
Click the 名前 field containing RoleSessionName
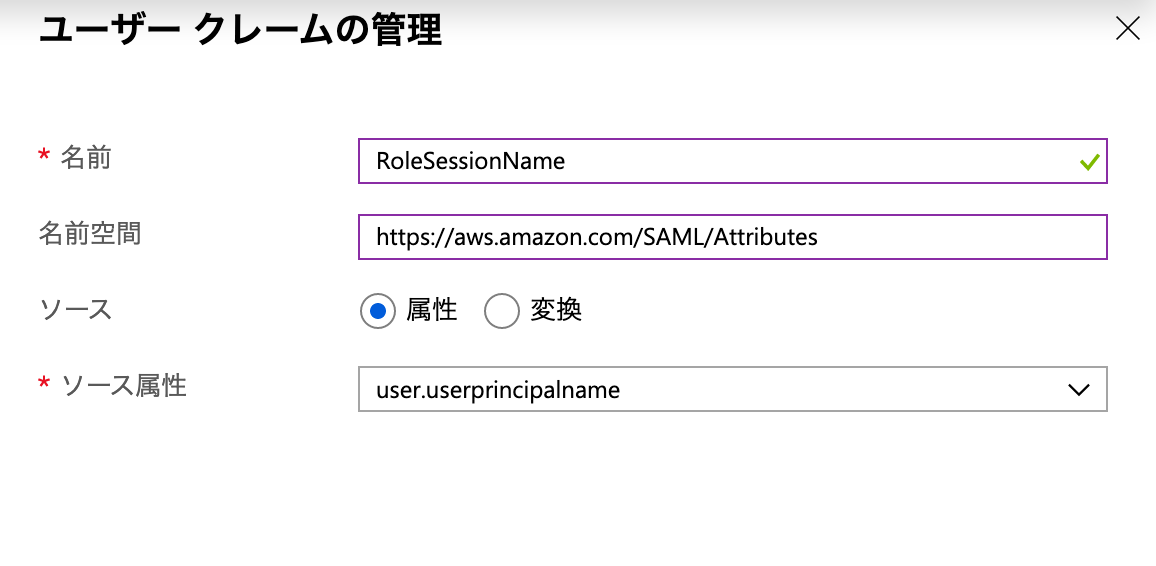[733, 161]
